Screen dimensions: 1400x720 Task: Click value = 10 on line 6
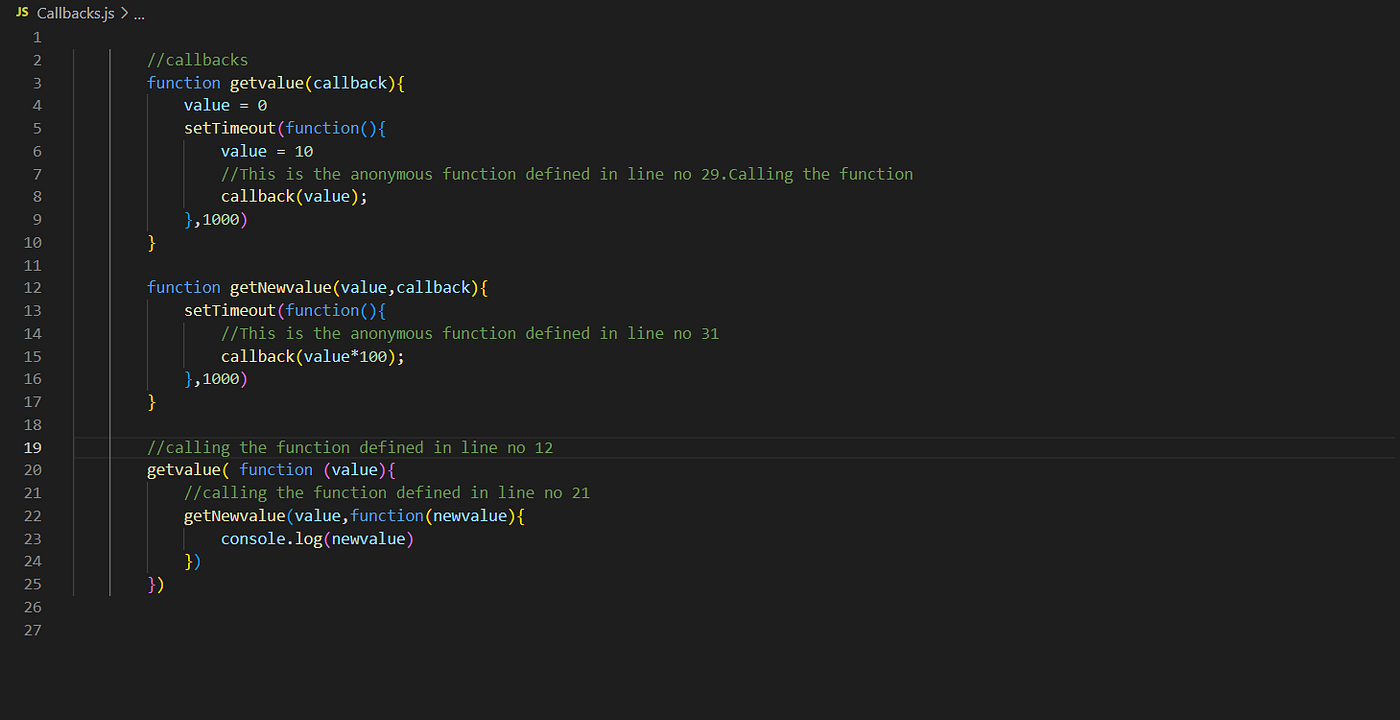[x=265, y=150]
